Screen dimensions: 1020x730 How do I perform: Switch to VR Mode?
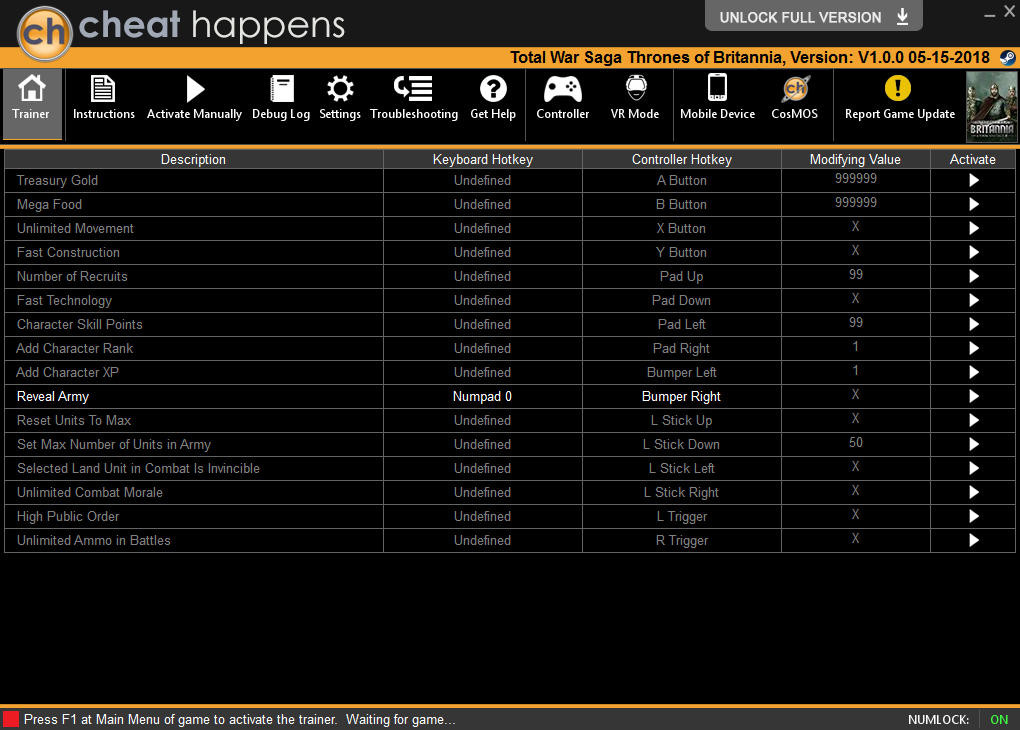[635, 97]
